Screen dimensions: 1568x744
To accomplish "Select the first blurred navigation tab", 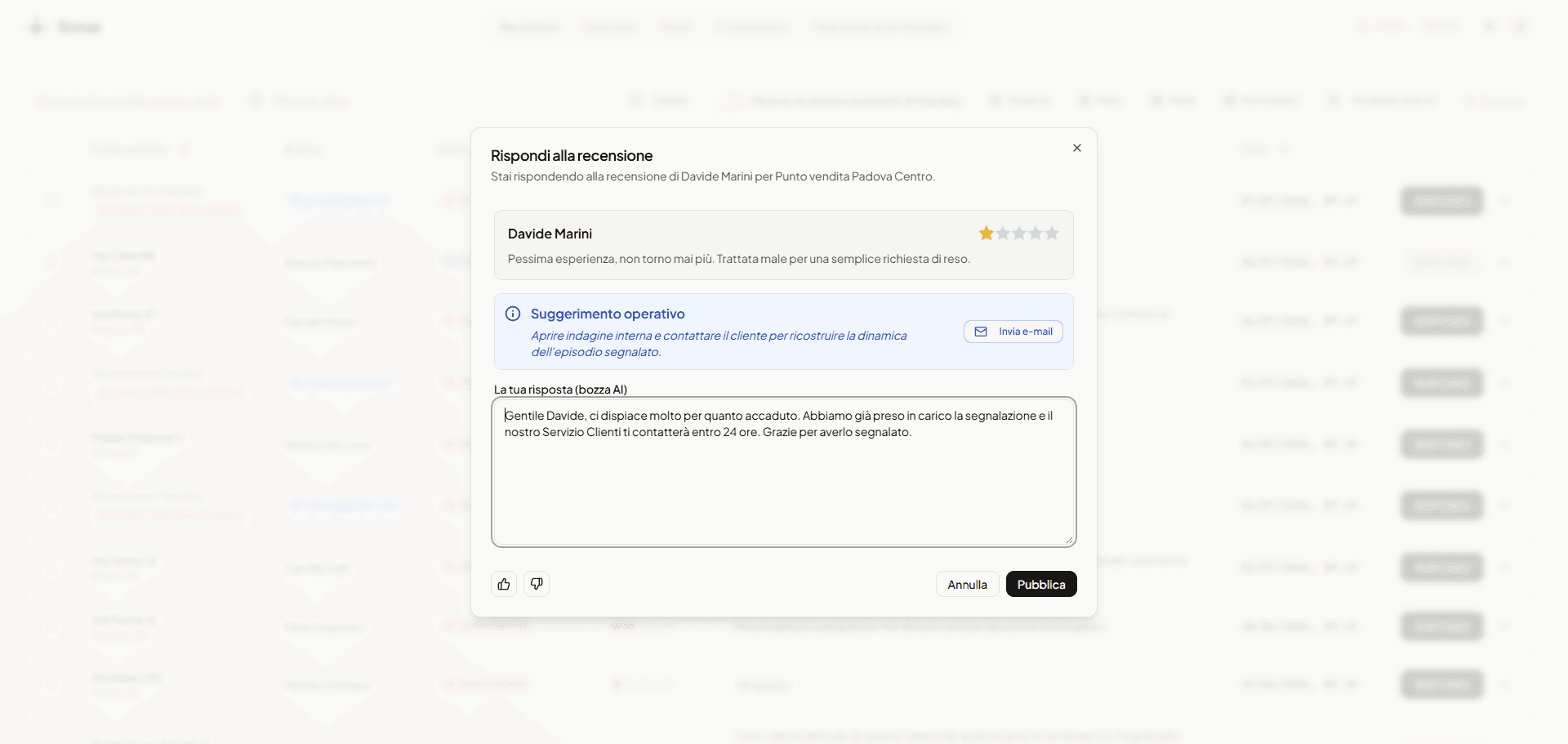I will 529,27.
